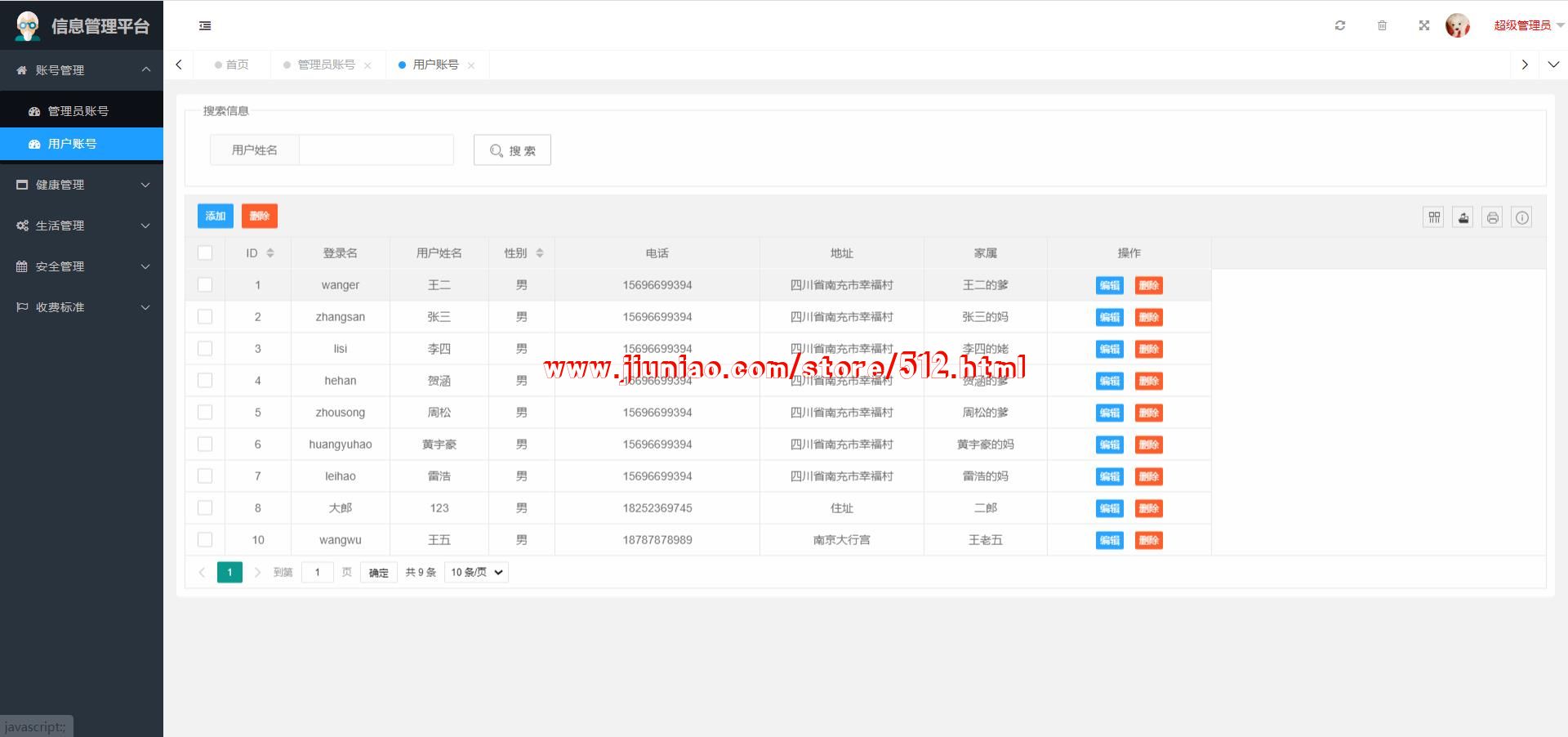Screen dimensions: 1568x737
Task: Click the sidebar collapse menu icon
Action: [x=205, y=26]
